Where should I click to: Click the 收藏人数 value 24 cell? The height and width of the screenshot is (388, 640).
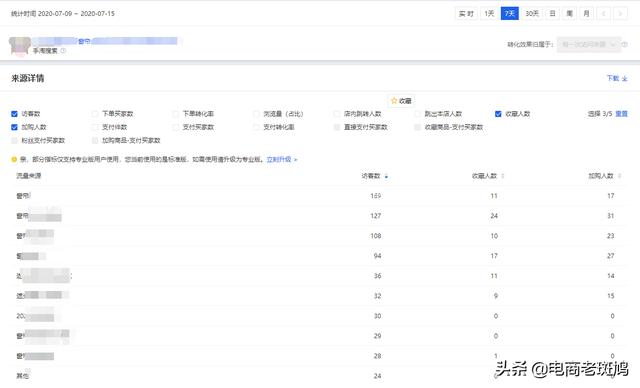[494, 216]
